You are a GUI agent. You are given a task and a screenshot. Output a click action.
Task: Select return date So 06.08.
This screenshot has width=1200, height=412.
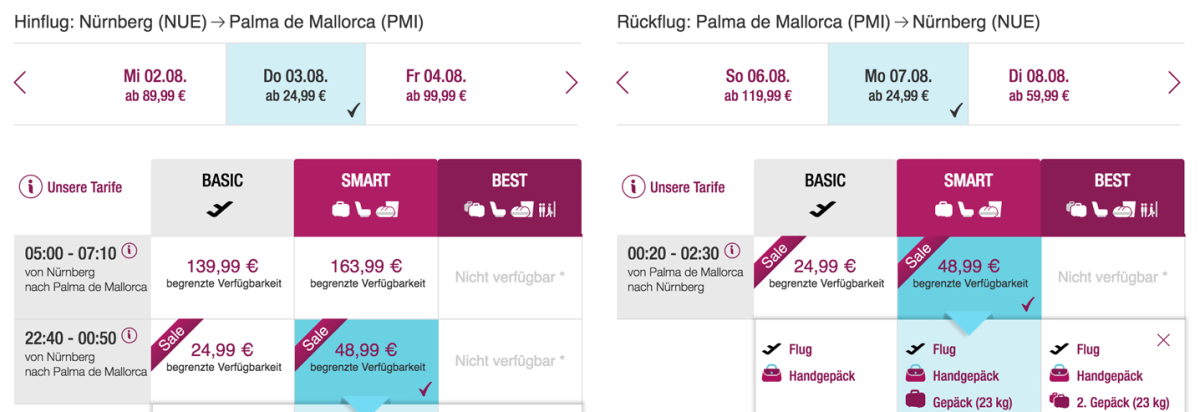coord(758,85)
